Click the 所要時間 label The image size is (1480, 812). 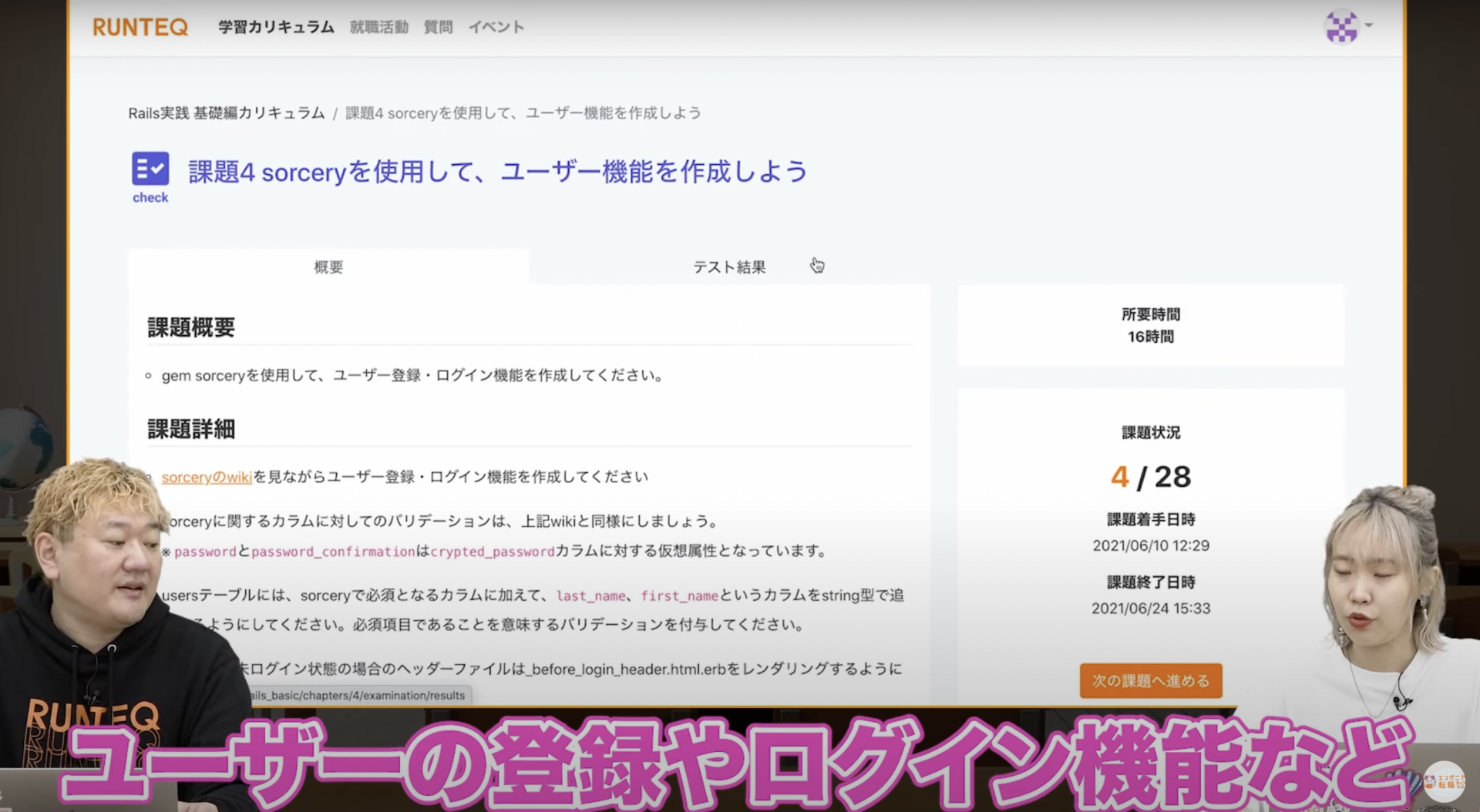click(1151, 314)
